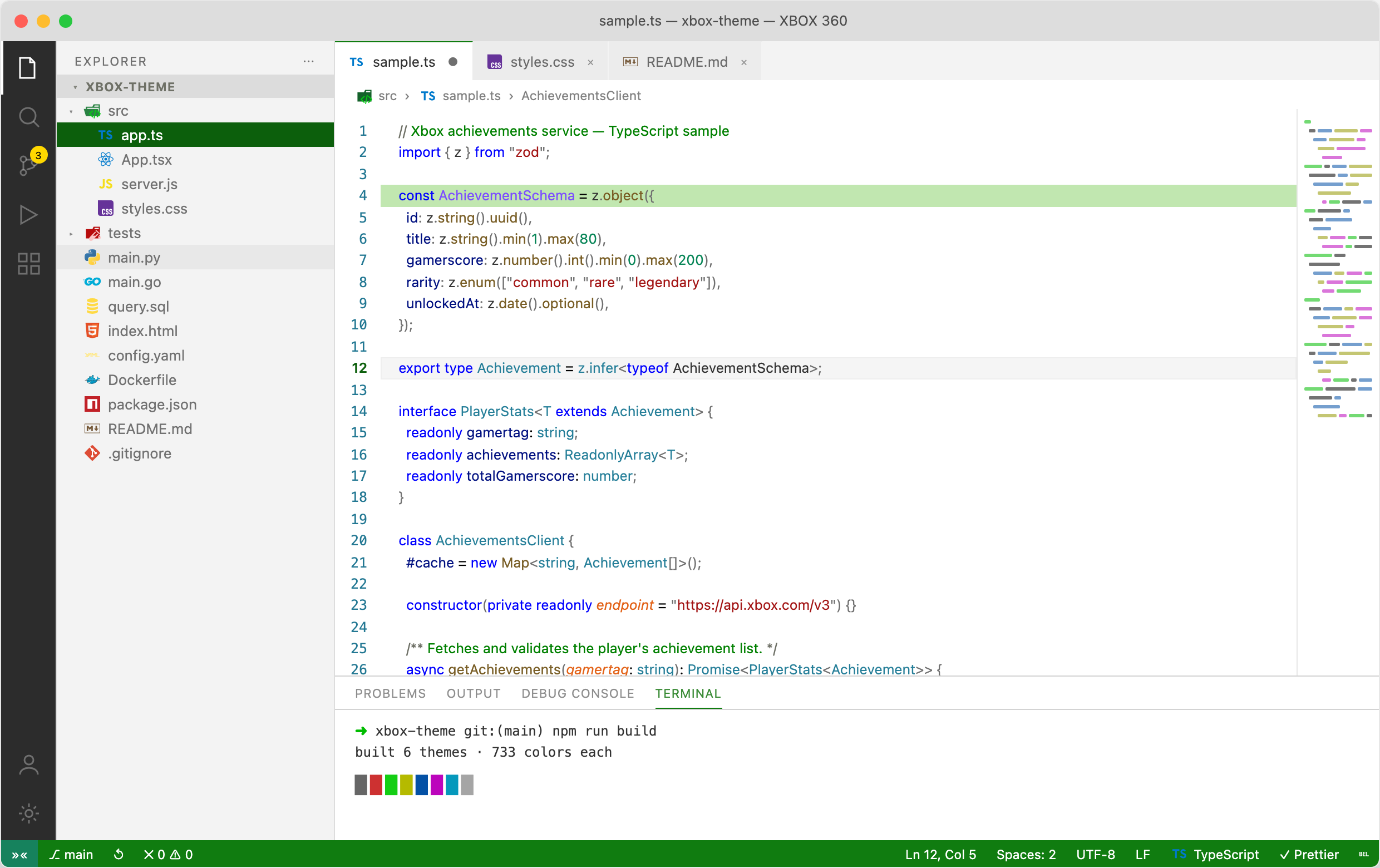
Task: Click Spaces: 2 indentation setting
Action: tap(1026, 854)
